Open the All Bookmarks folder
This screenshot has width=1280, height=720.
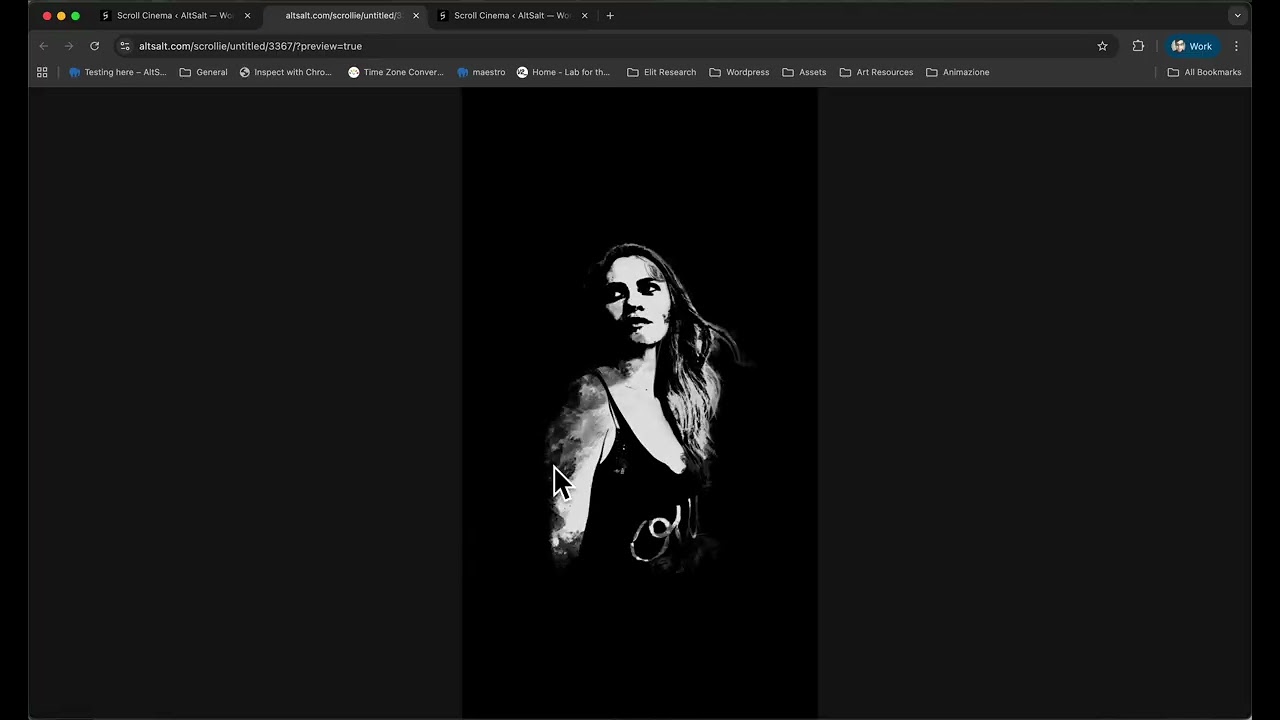coord(1204,72)
